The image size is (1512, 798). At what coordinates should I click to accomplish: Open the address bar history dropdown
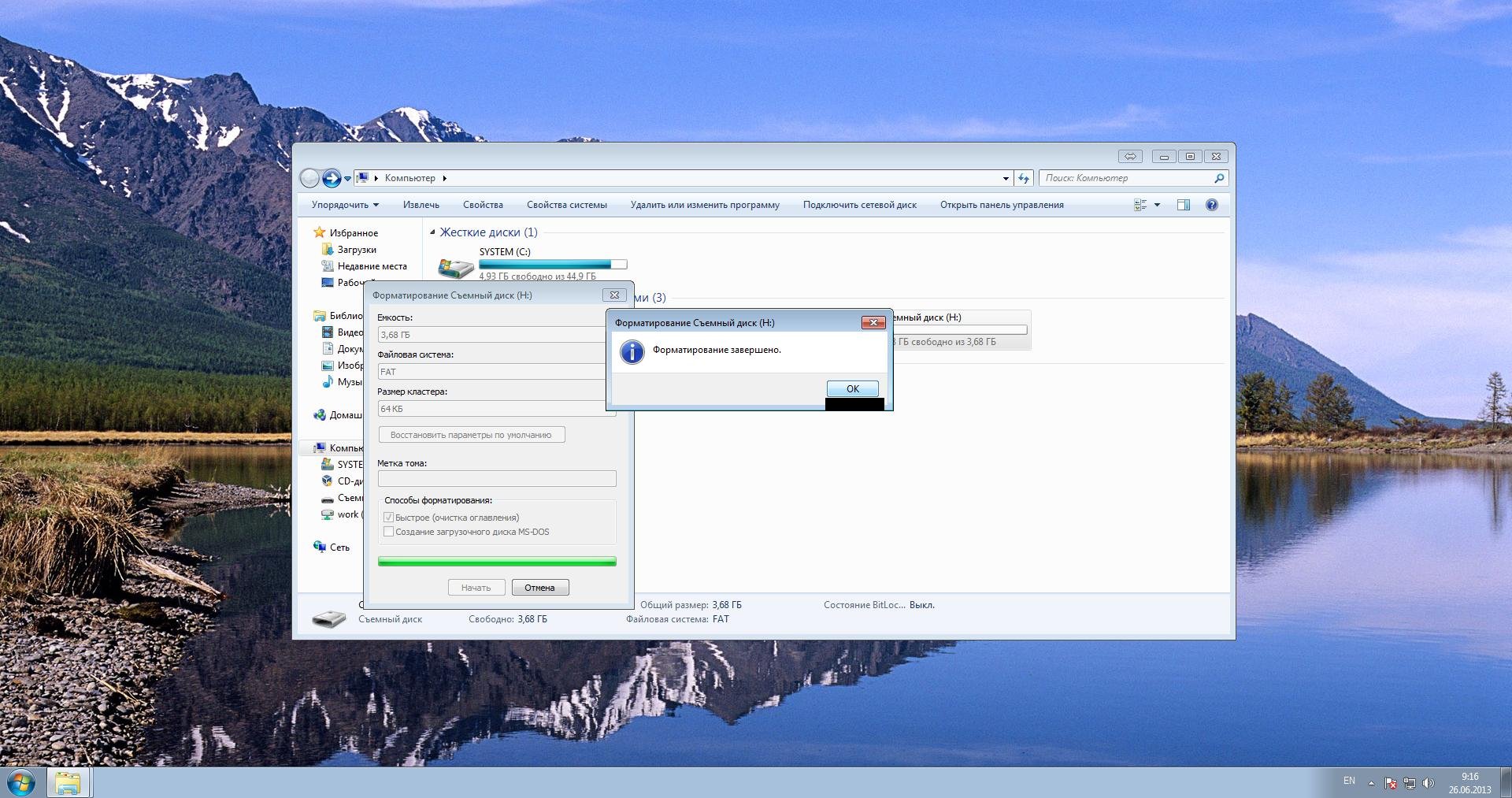[1006, 178]
